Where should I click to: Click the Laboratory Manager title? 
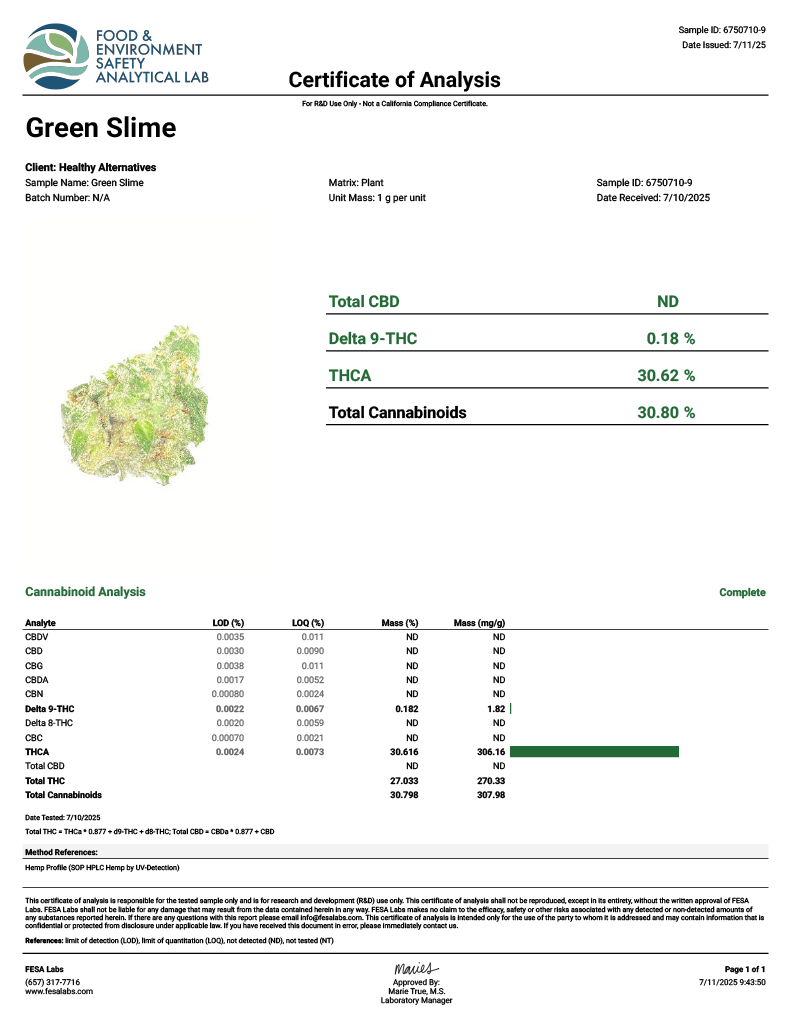tap(416, 1000)
